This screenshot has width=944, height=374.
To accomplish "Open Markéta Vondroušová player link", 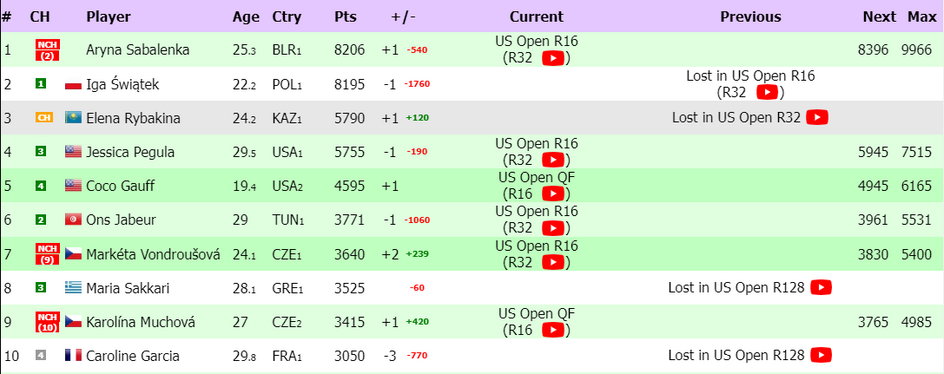I will [x=153, y=254].
